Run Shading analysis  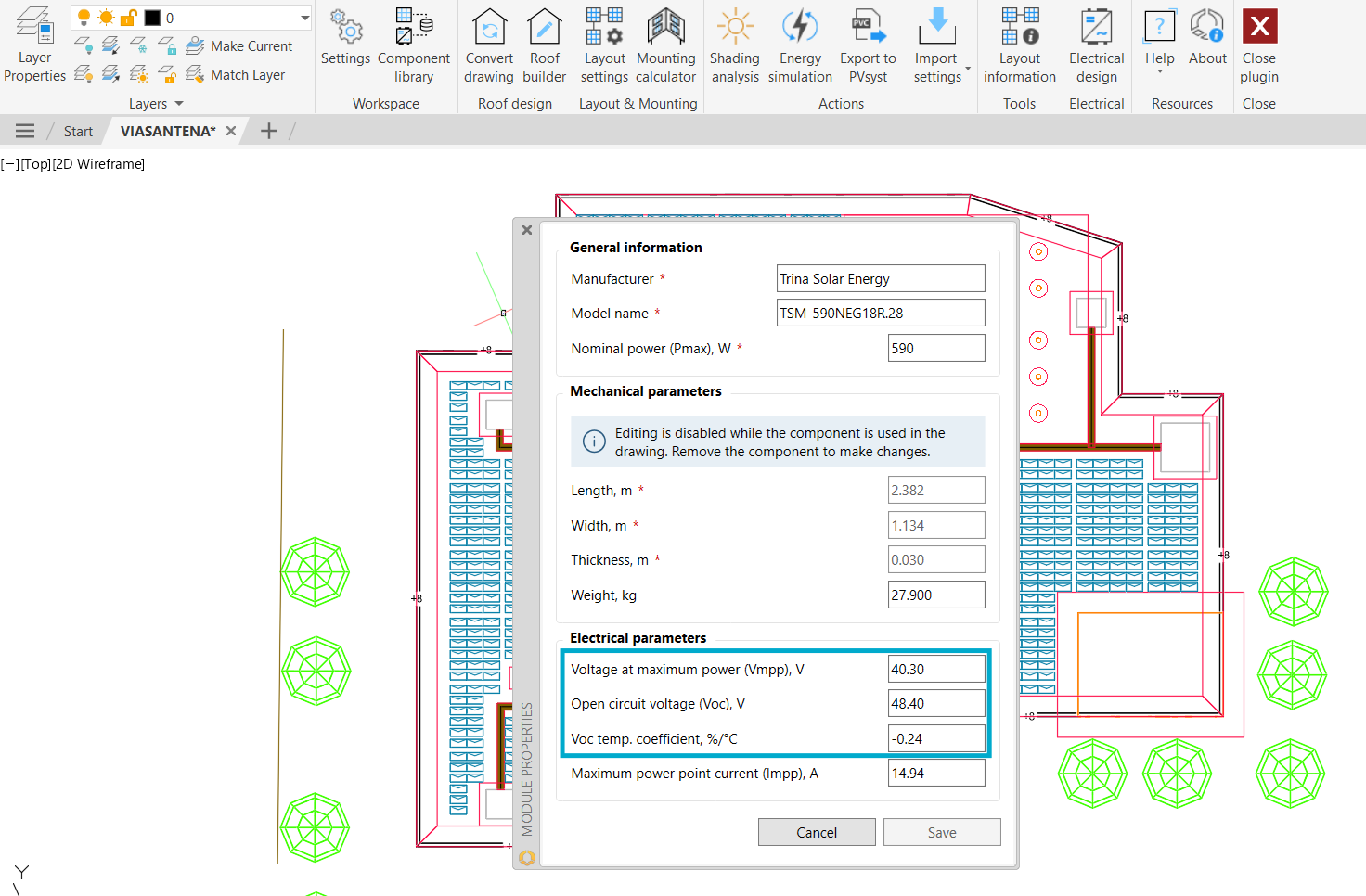(x=735, y=45)
